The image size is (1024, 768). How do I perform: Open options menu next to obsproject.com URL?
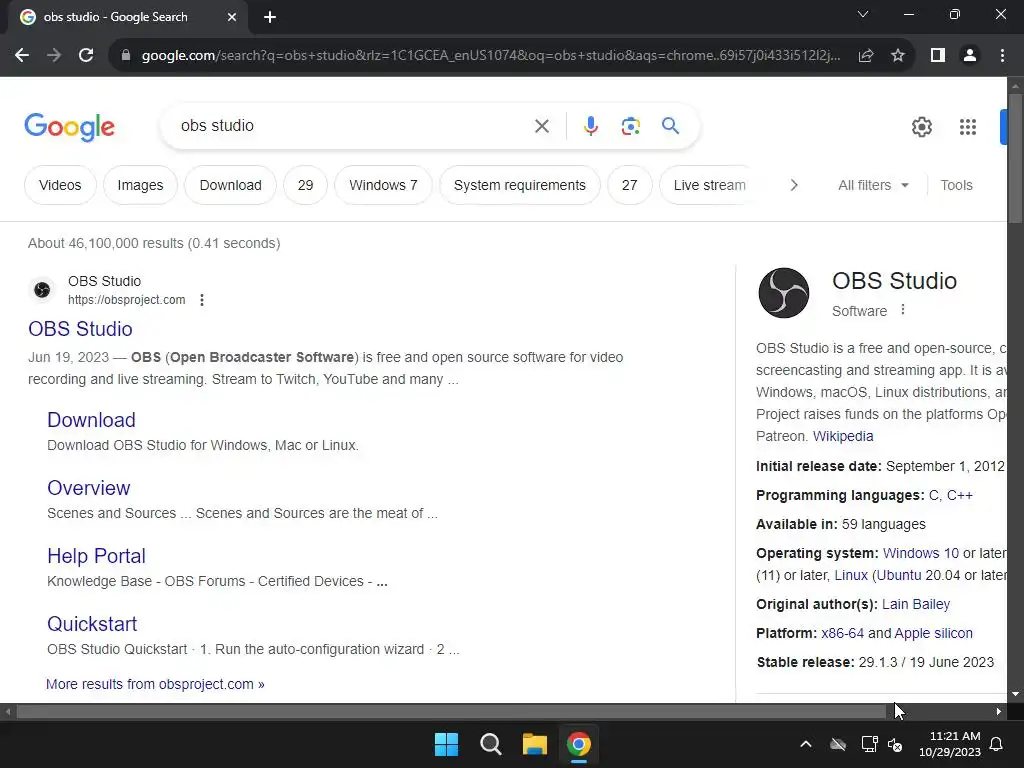point(202,300)
